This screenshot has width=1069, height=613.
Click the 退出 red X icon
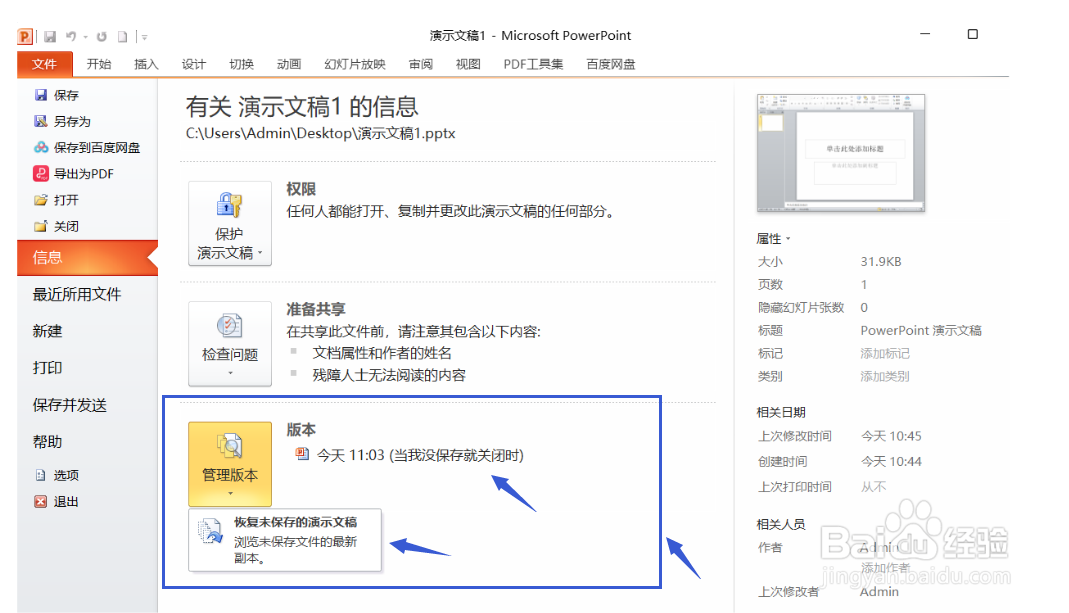click(x=41, y=502)
